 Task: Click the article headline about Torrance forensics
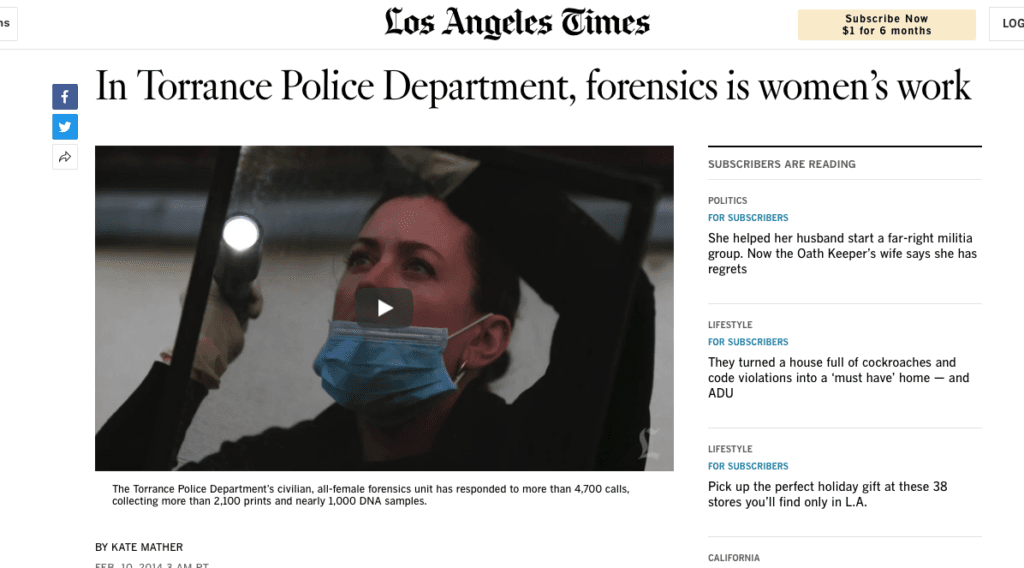[x=533, y=87]
